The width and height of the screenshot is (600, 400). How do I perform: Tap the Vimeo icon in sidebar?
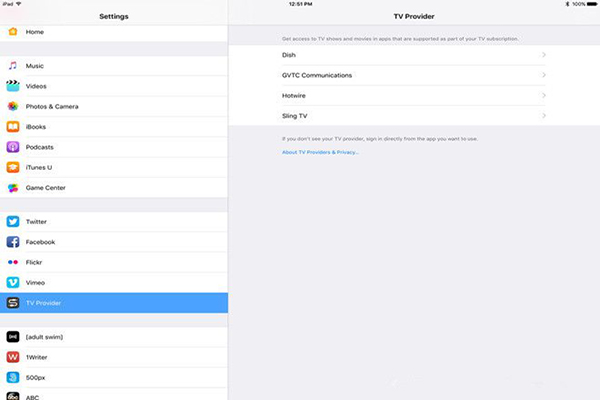coord(13,283)
